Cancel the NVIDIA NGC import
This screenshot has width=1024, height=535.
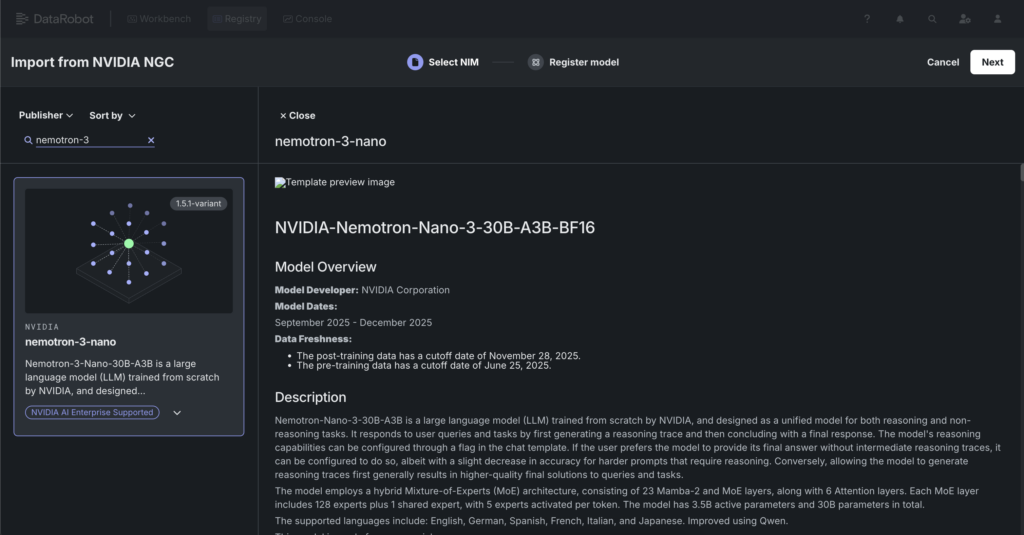pyautogui.click(x=942, y=62)
